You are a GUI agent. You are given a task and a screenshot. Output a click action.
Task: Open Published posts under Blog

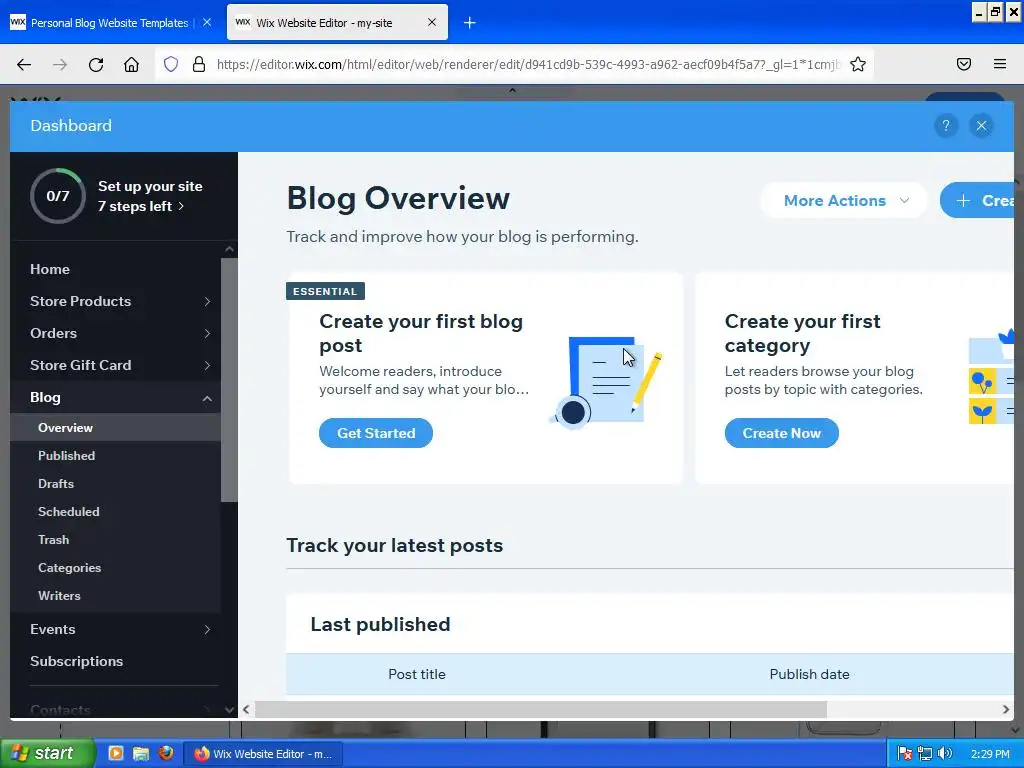coord(66,456)
